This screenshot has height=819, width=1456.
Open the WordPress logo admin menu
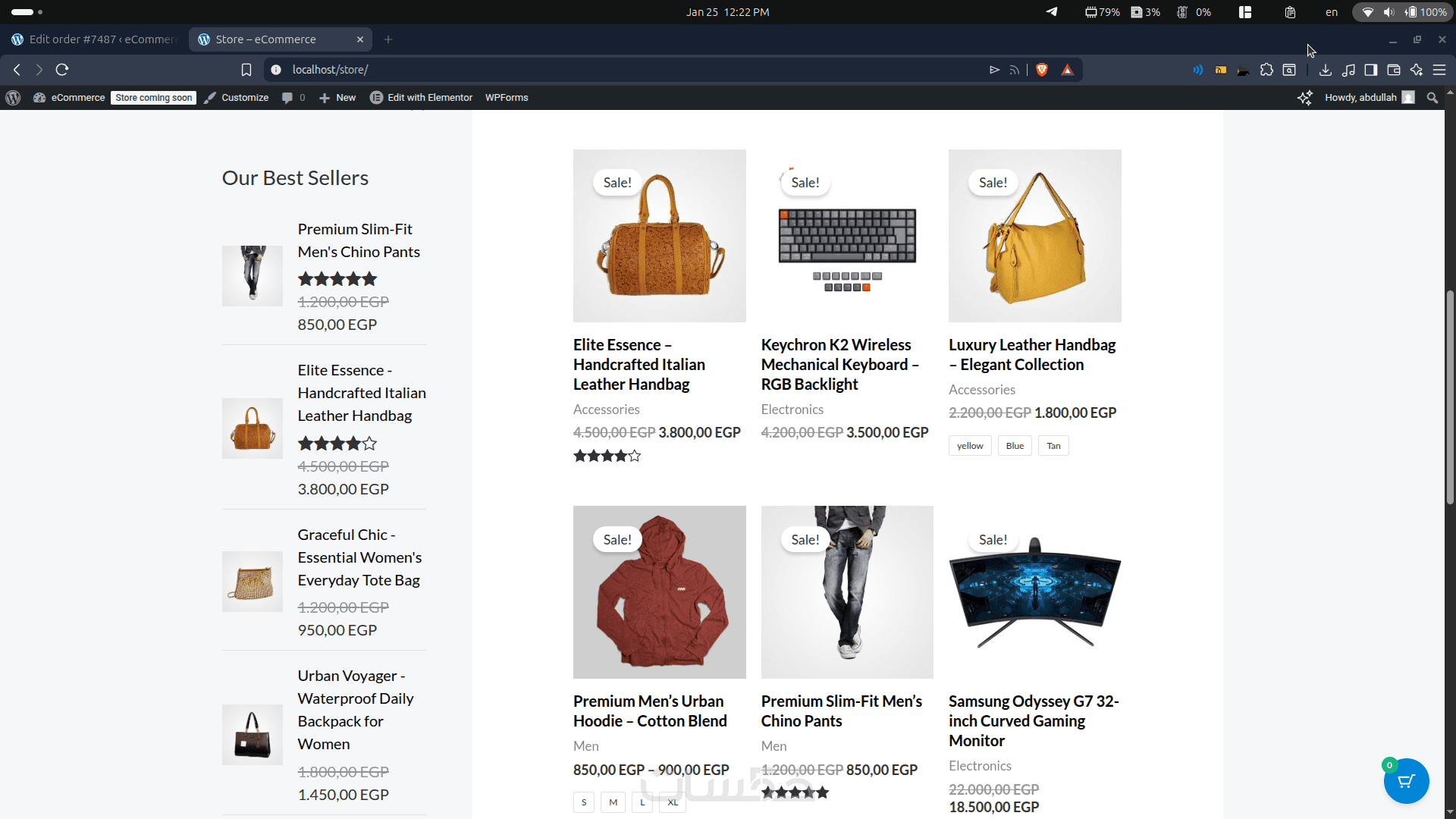pos(13,98)
